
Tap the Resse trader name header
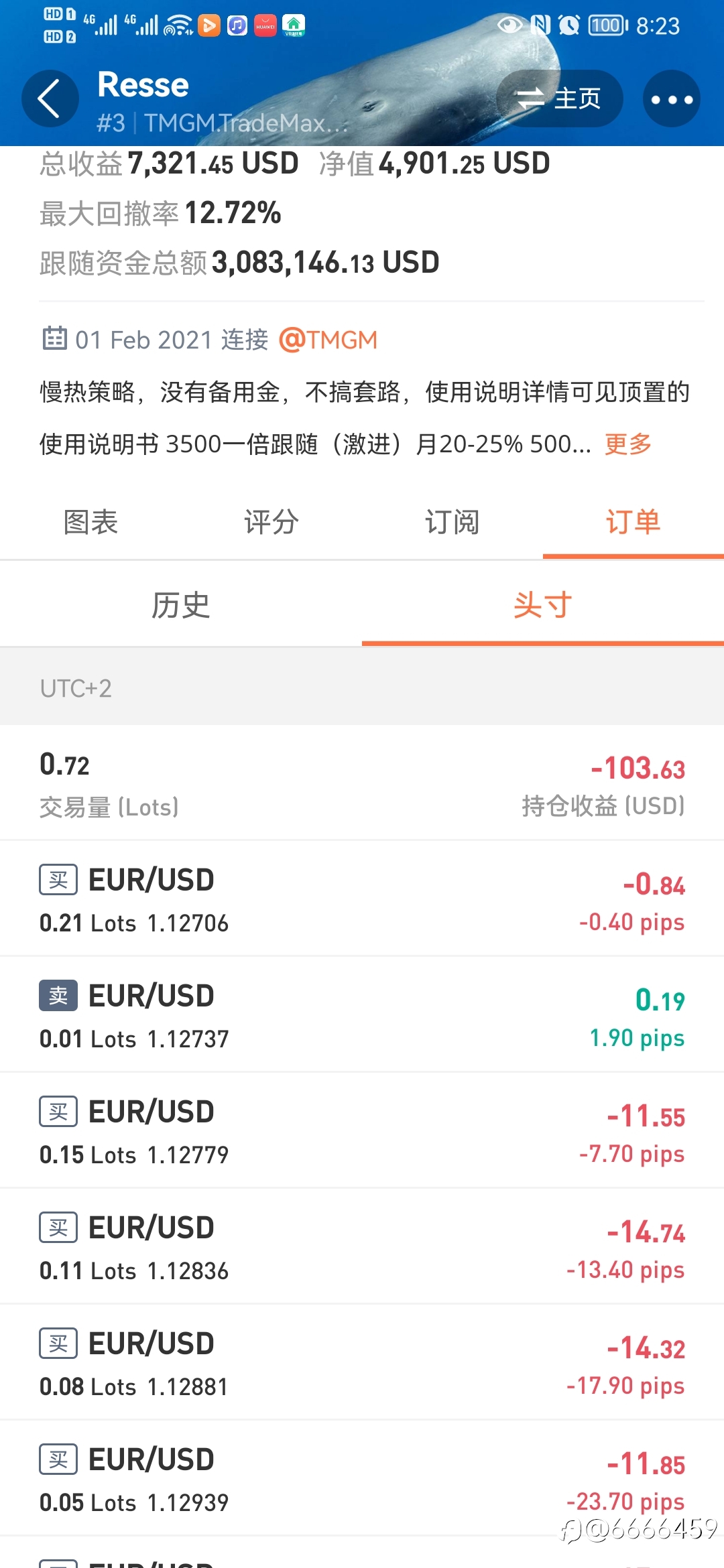pos(143,84)
